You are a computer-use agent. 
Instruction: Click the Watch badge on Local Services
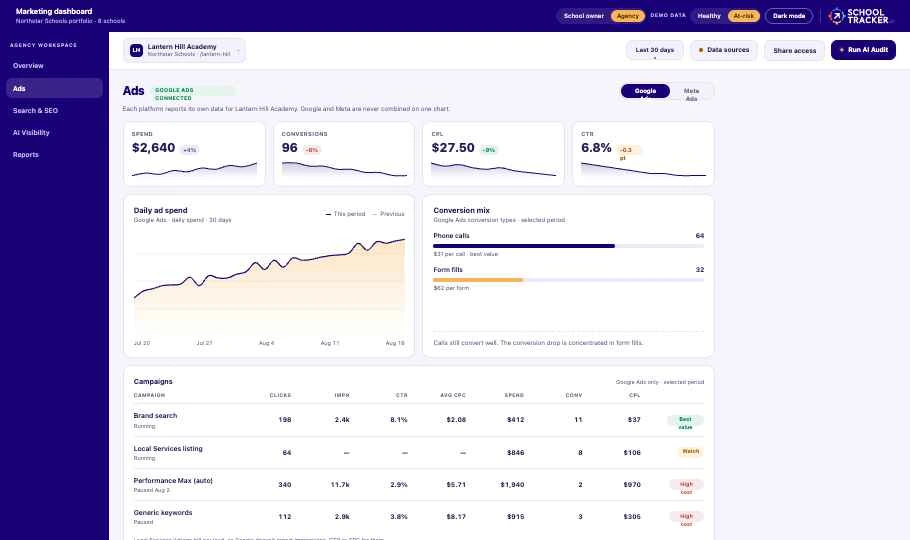click(x=691, y=451)
